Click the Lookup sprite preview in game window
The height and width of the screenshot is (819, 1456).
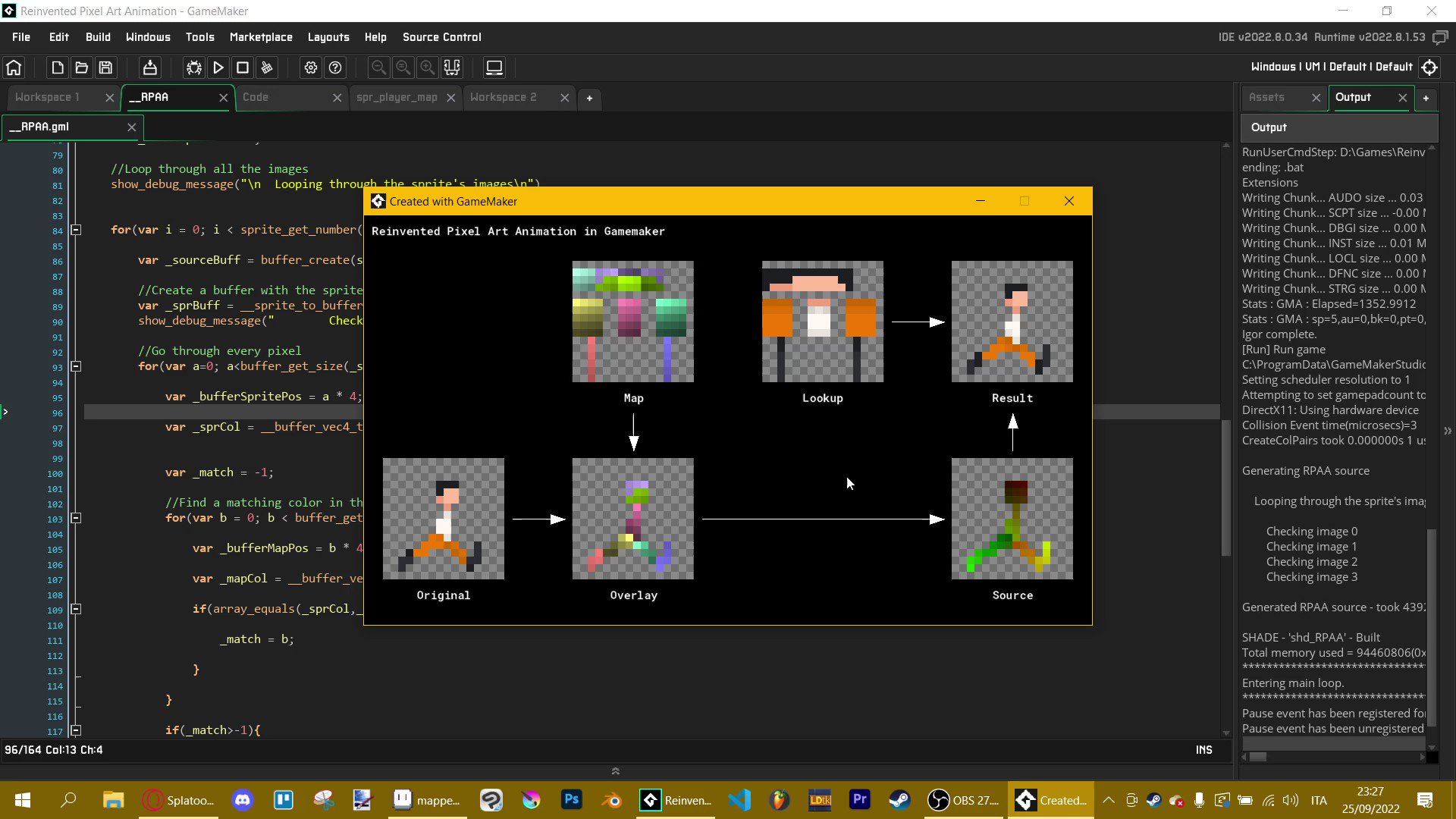tap(823, 322)
